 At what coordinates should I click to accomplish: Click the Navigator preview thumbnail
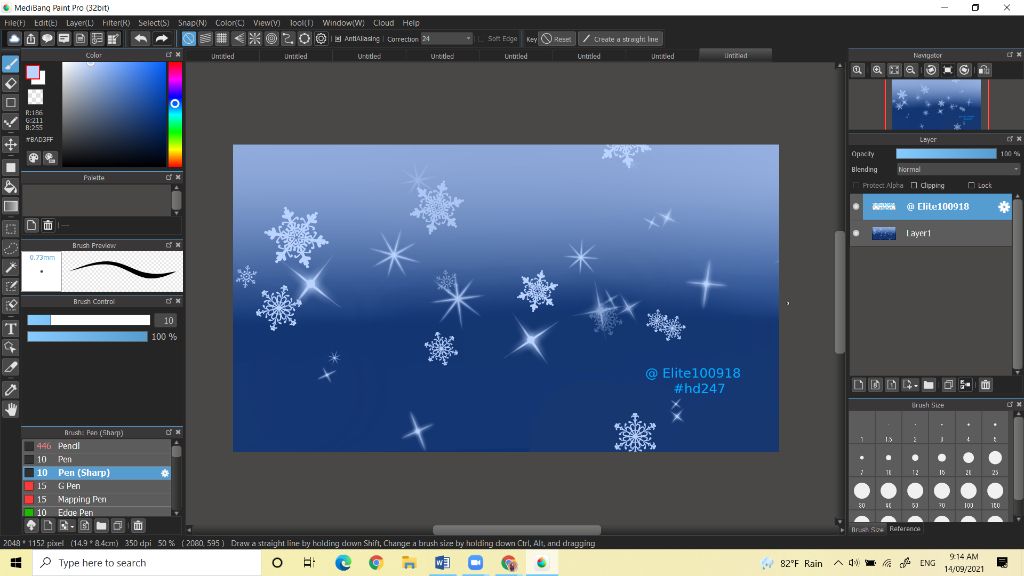pyautogui.click(x=936, y=104)
